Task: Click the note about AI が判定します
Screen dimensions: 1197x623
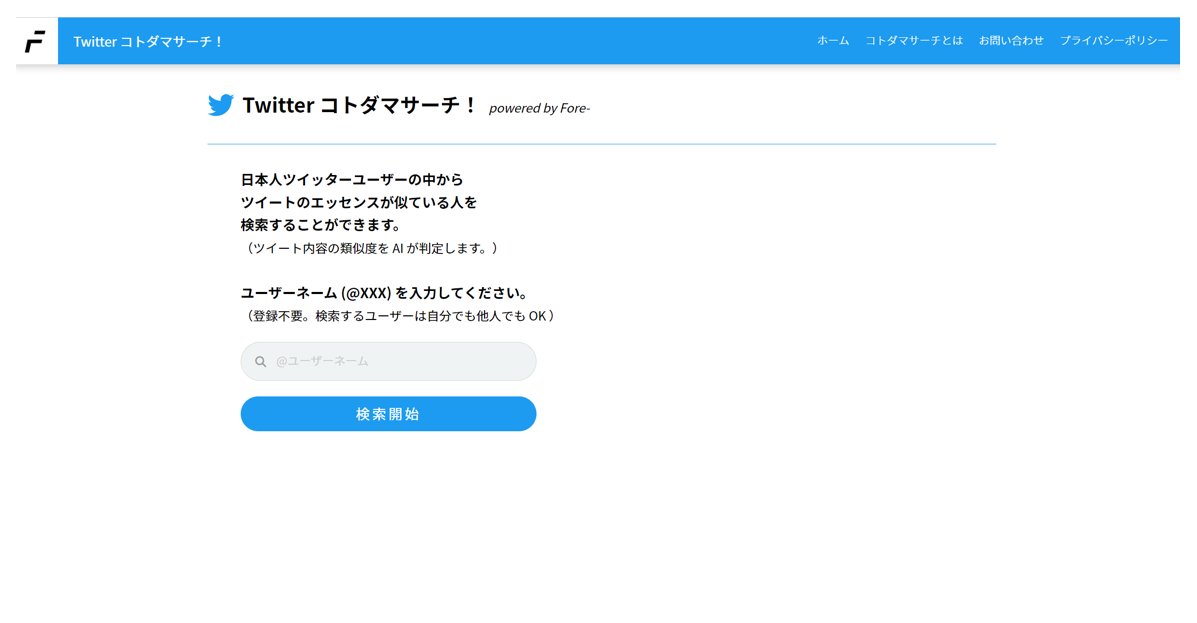Action: tap(370, 248)
